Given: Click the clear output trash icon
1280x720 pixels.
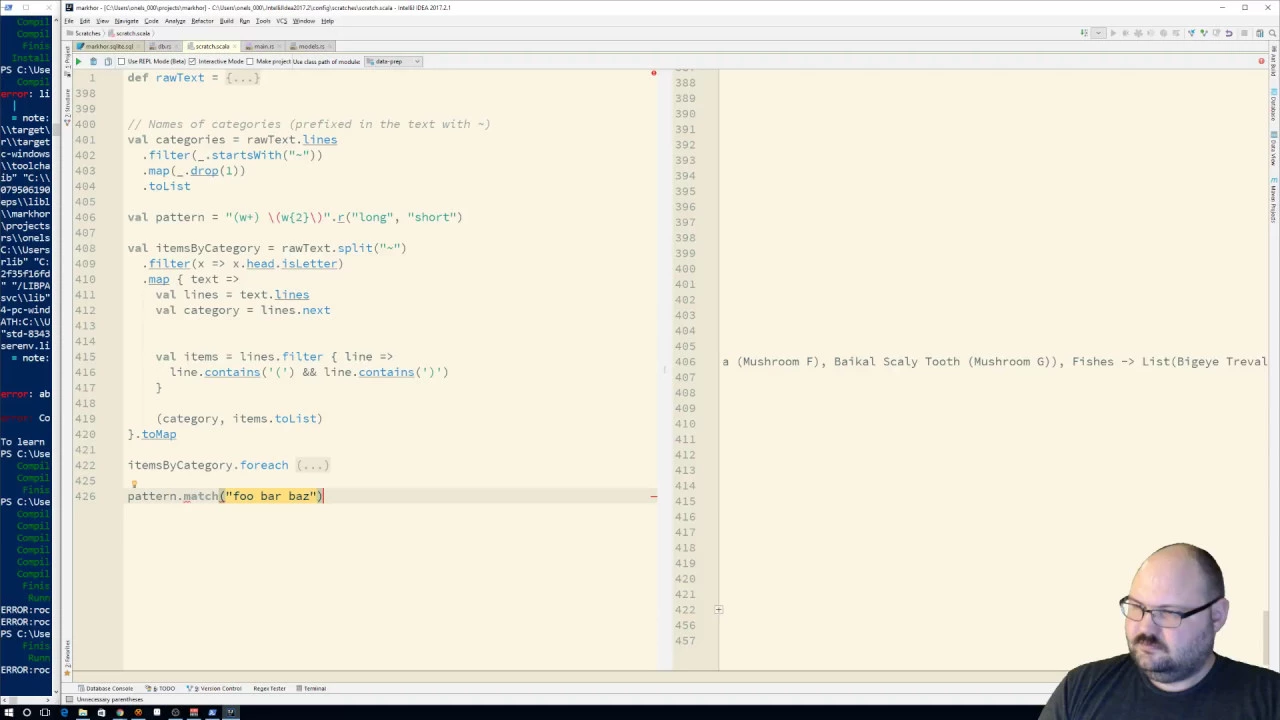Looking at the screenshot, I should tap(93, 61).
